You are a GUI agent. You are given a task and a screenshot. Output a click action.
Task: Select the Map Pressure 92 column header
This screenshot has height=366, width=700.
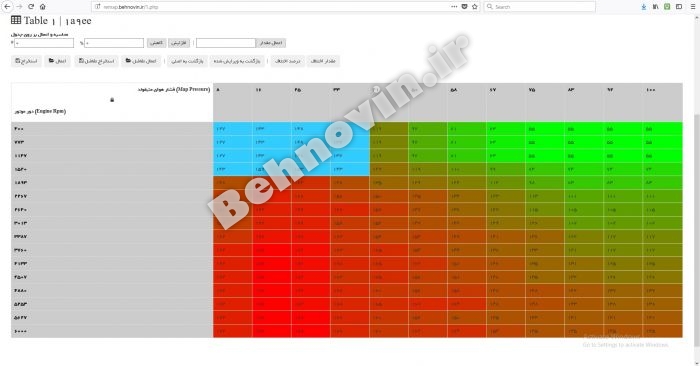click(x=623, y=102)
